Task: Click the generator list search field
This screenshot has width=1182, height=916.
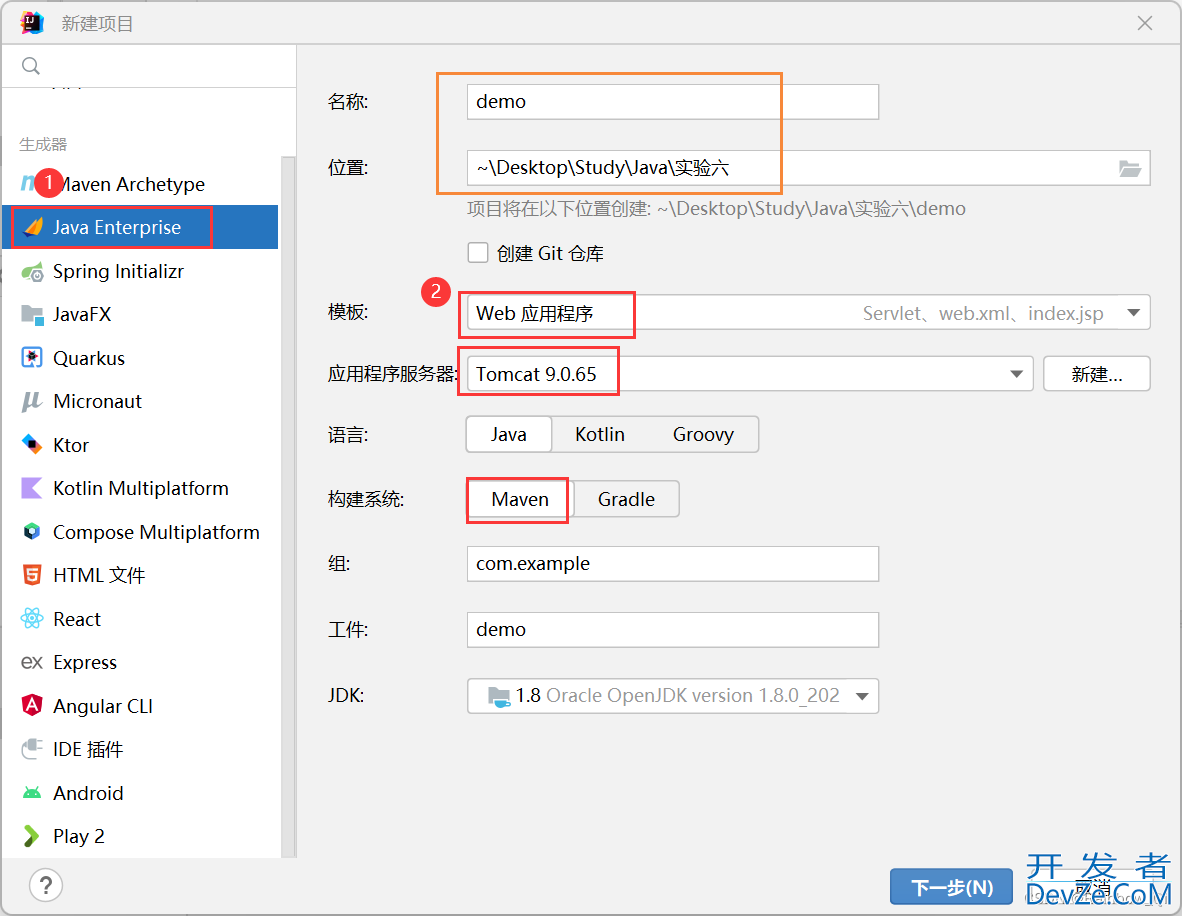Action: (149, 66)
